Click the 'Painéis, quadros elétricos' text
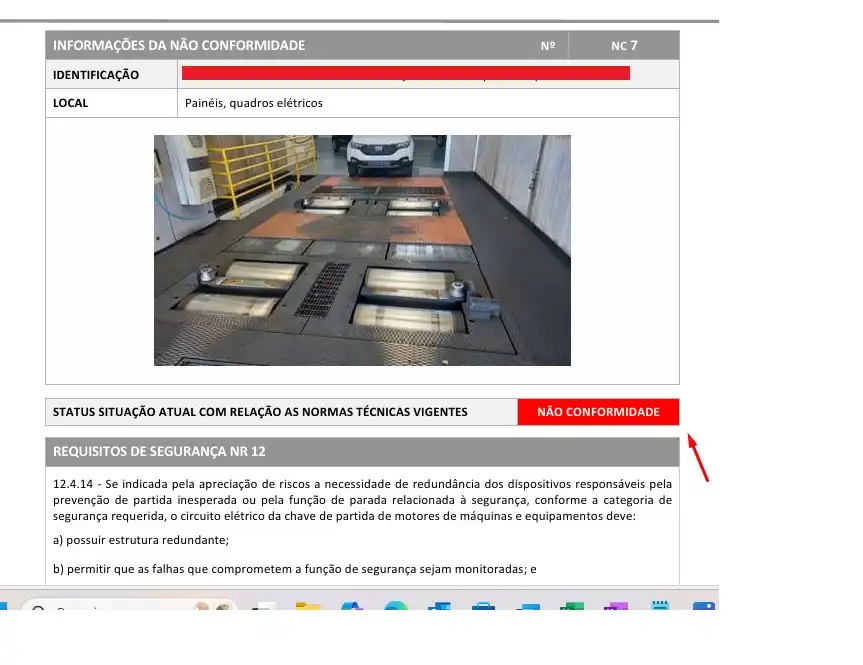 coord(254,103)
